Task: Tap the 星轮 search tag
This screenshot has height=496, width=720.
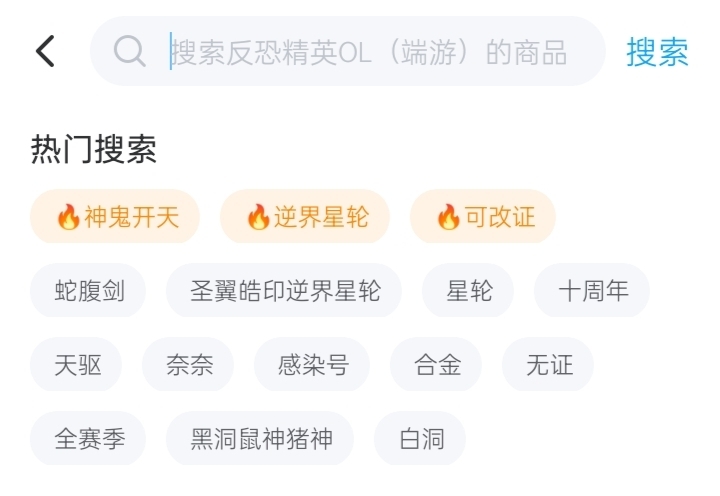Action: [x=469, y=291]
